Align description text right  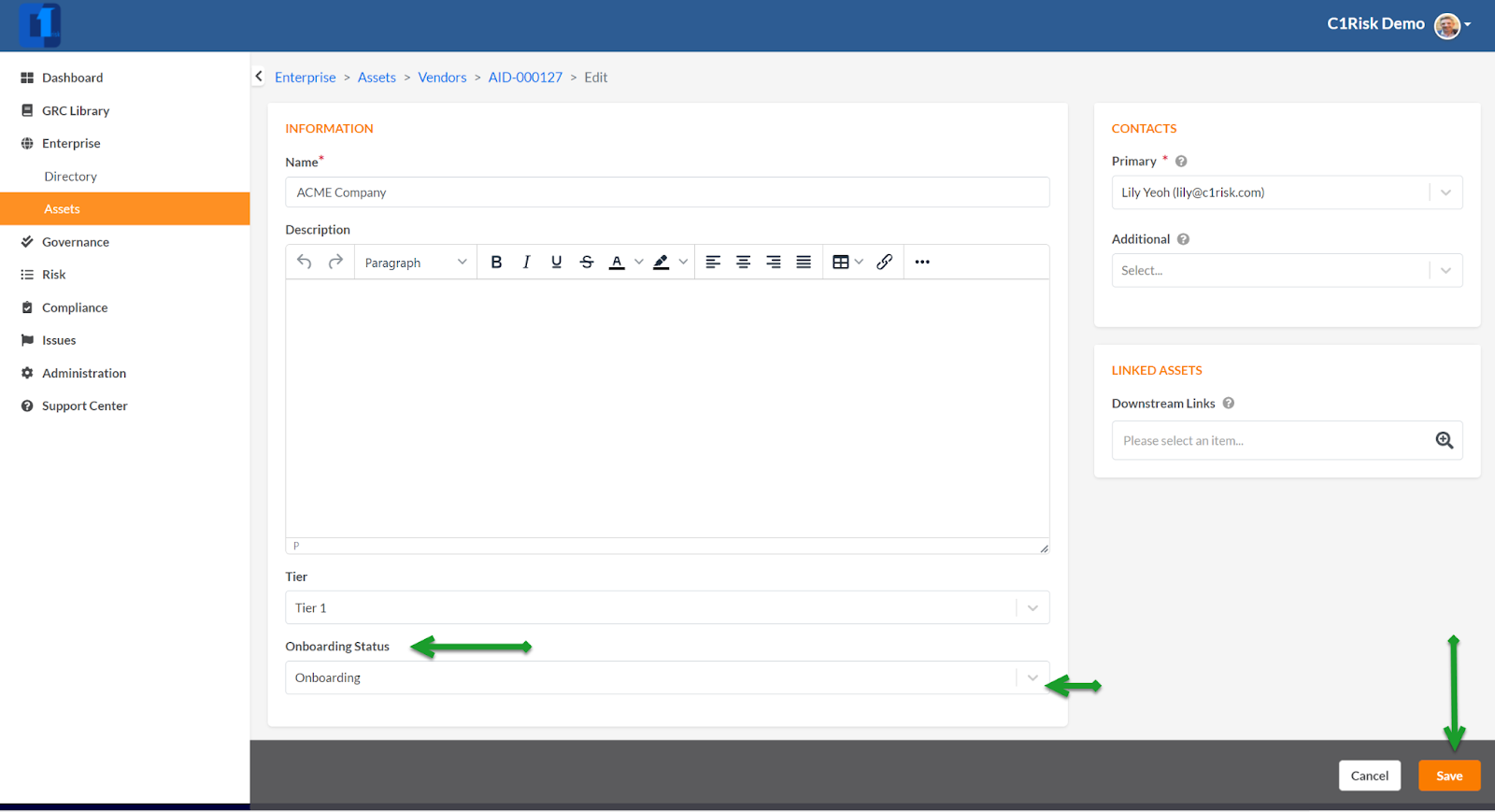click(x=774, y=262)
